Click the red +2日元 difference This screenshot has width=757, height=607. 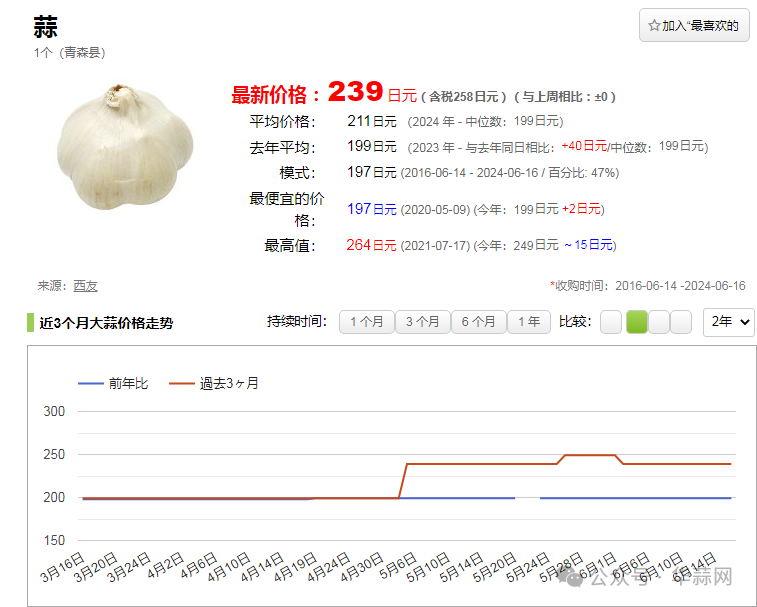[x=581, y=209]
